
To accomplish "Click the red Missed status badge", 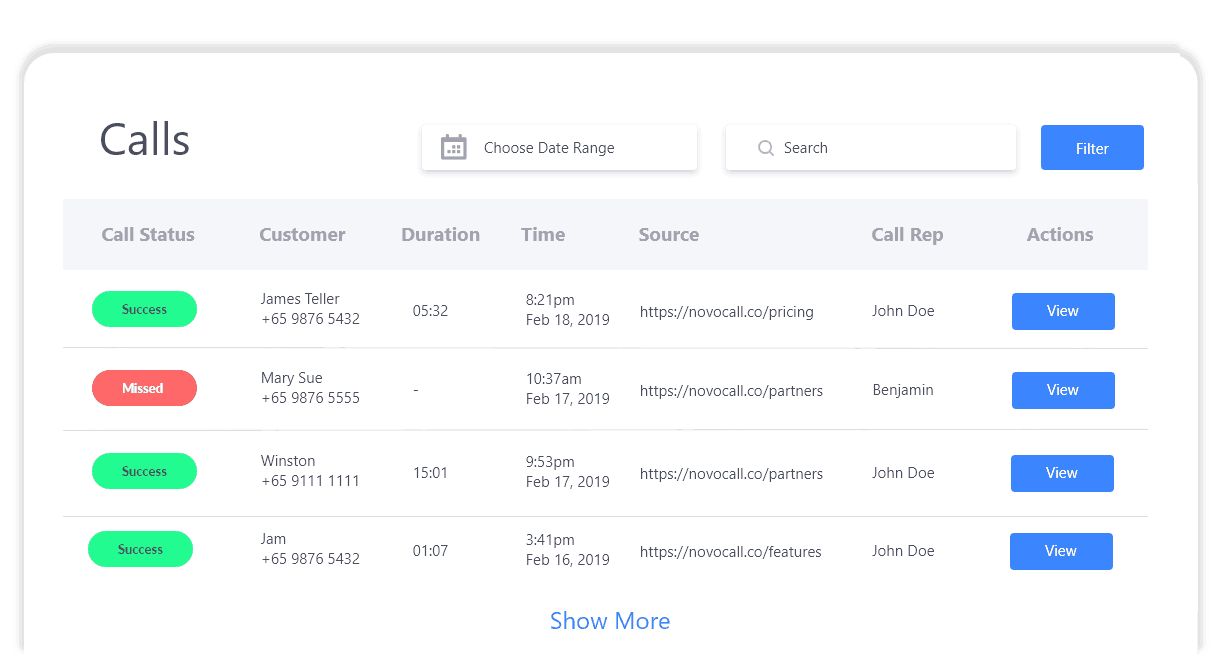I will [x=144, y=388].
